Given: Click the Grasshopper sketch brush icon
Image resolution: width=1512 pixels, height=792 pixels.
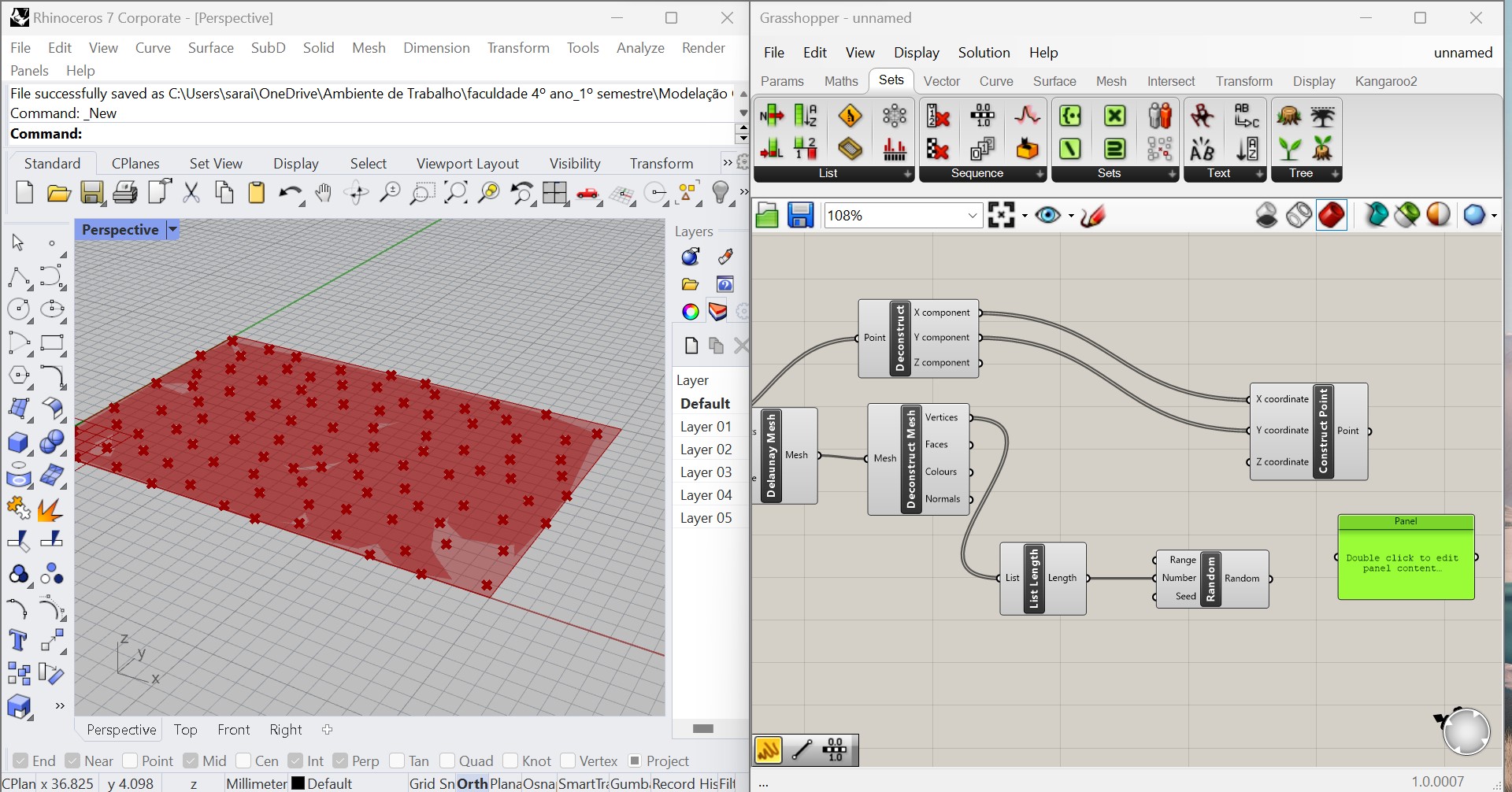Looking at the screenshot, I should tap(1093, 215).
